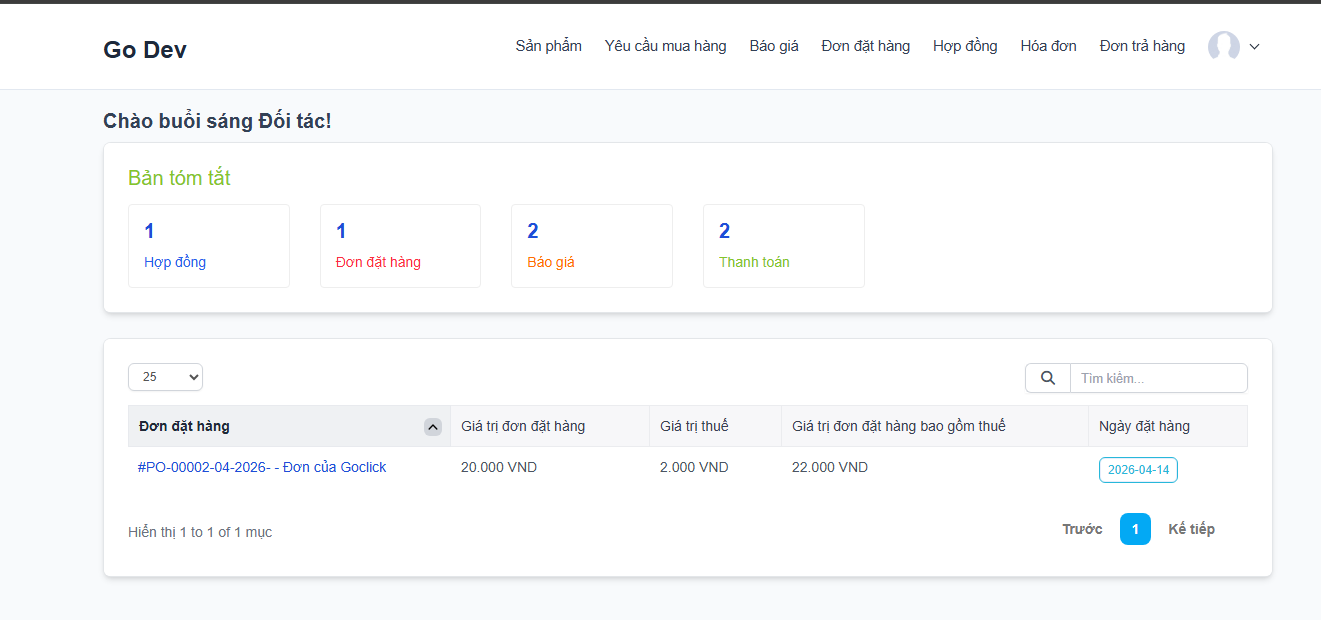This screenshot has width=1321, height=620.
Task: Focus the Tìm kiếm search field
Action: click(1158, 378)
